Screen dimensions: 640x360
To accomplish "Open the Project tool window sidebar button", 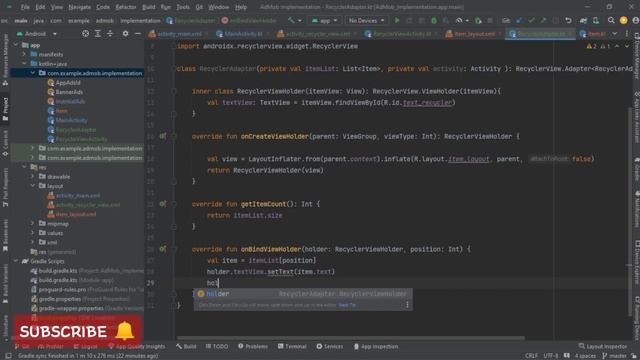I will point(5,109).
